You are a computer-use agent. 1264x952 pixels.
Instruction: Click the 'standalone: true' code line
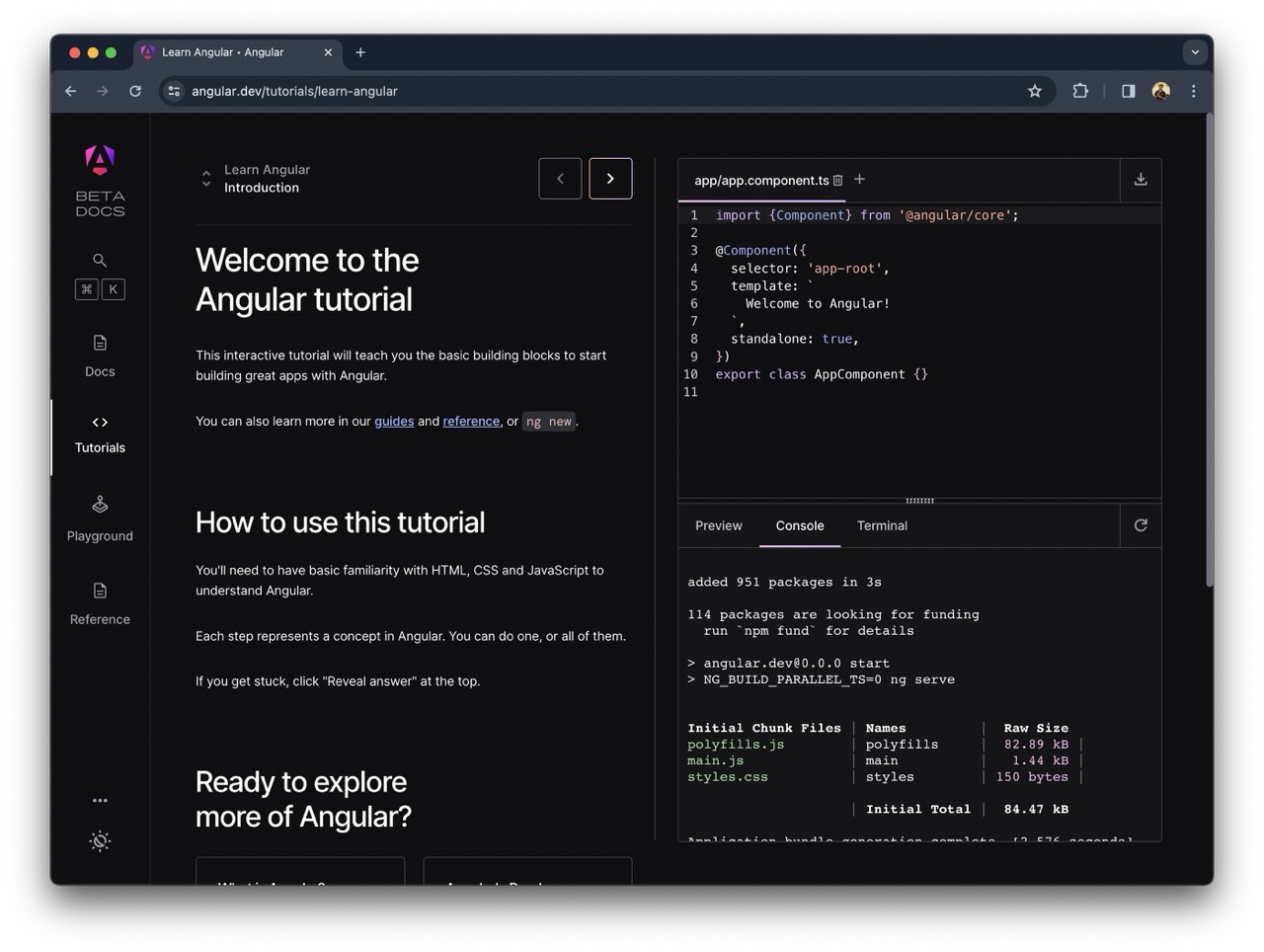coord(795,339)
